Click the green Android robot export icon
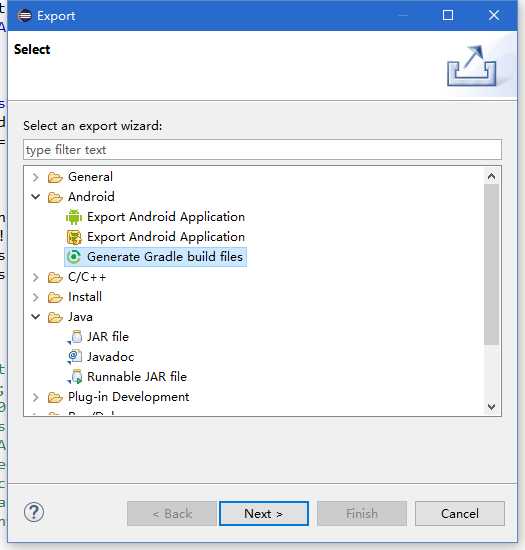Image resolution: width=525 pixels, height=550 pixels. [x=74, y=217]
